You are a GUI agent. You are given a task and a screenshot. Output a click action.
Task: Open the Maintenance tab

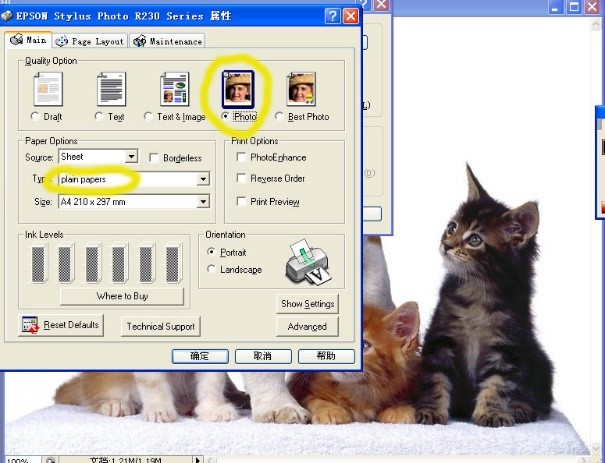coord(166,41)
